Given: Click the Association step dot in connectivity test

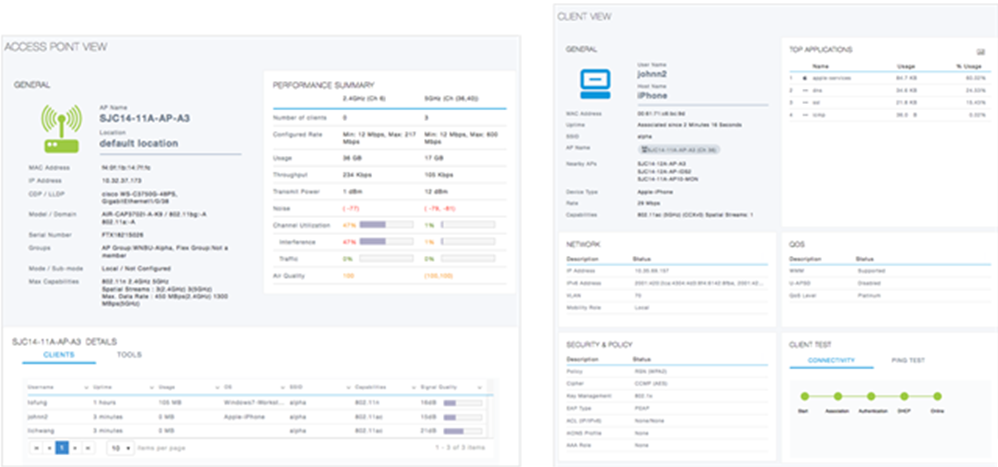Looking at the screenshot, I should 836,396.
